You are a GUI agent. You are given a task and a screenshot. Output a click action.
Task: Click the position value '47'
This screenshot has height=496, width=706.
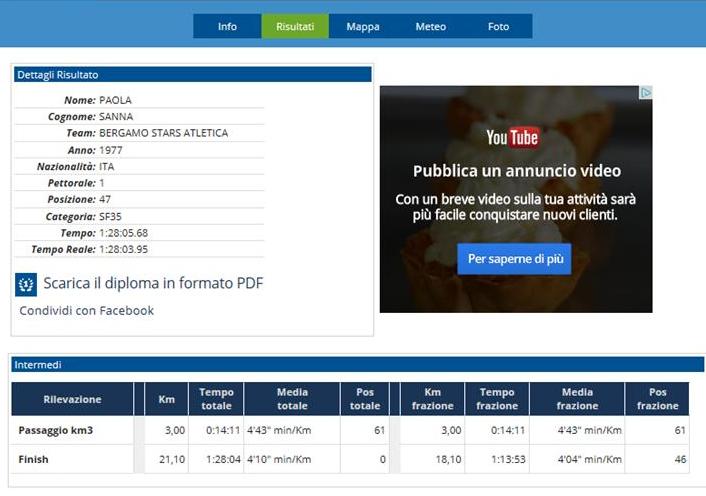click(x=105, y=199)
